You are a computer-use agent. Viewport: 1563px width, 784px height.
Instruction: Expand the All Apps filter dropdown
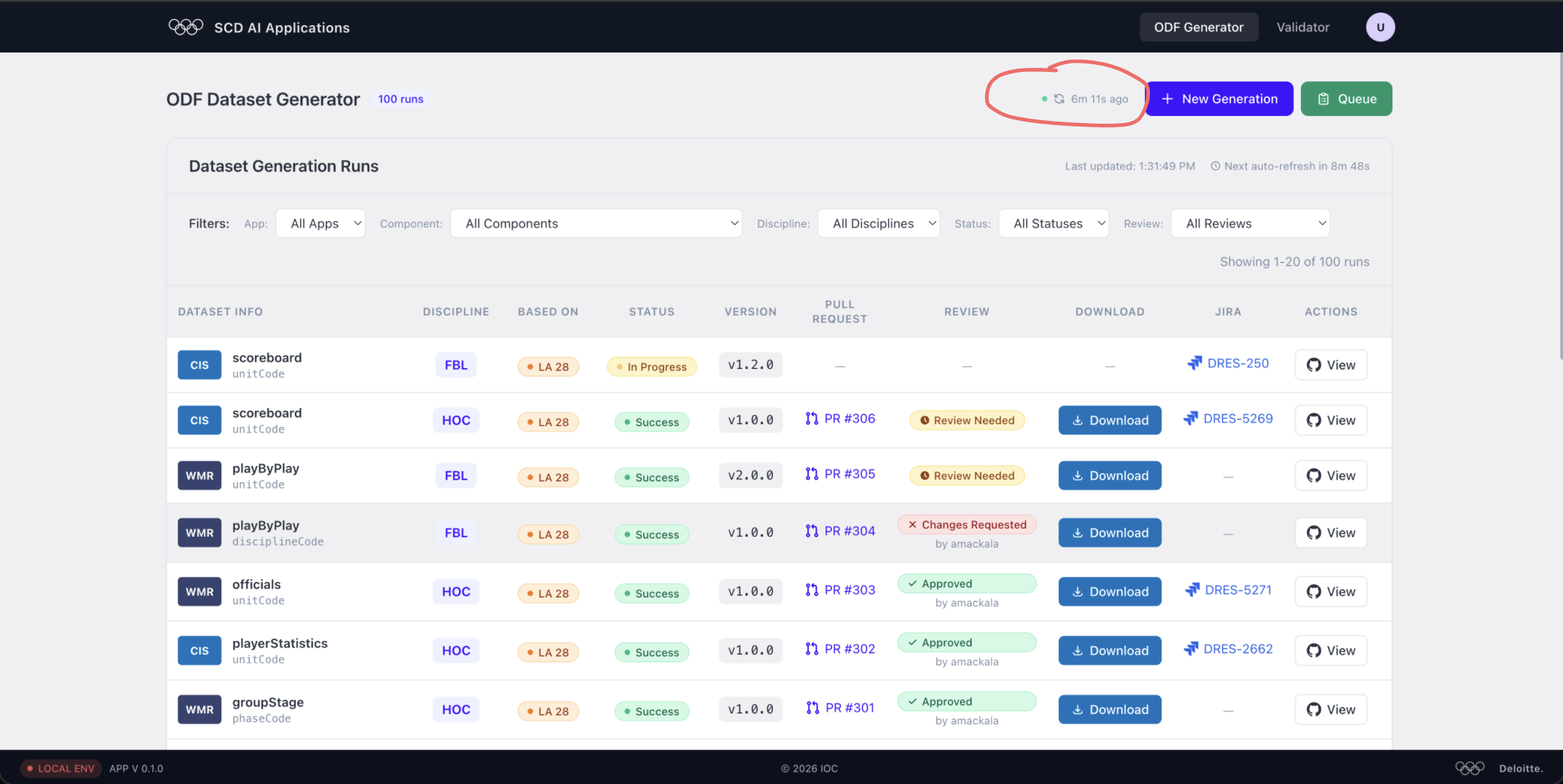[x=320, y=224]
